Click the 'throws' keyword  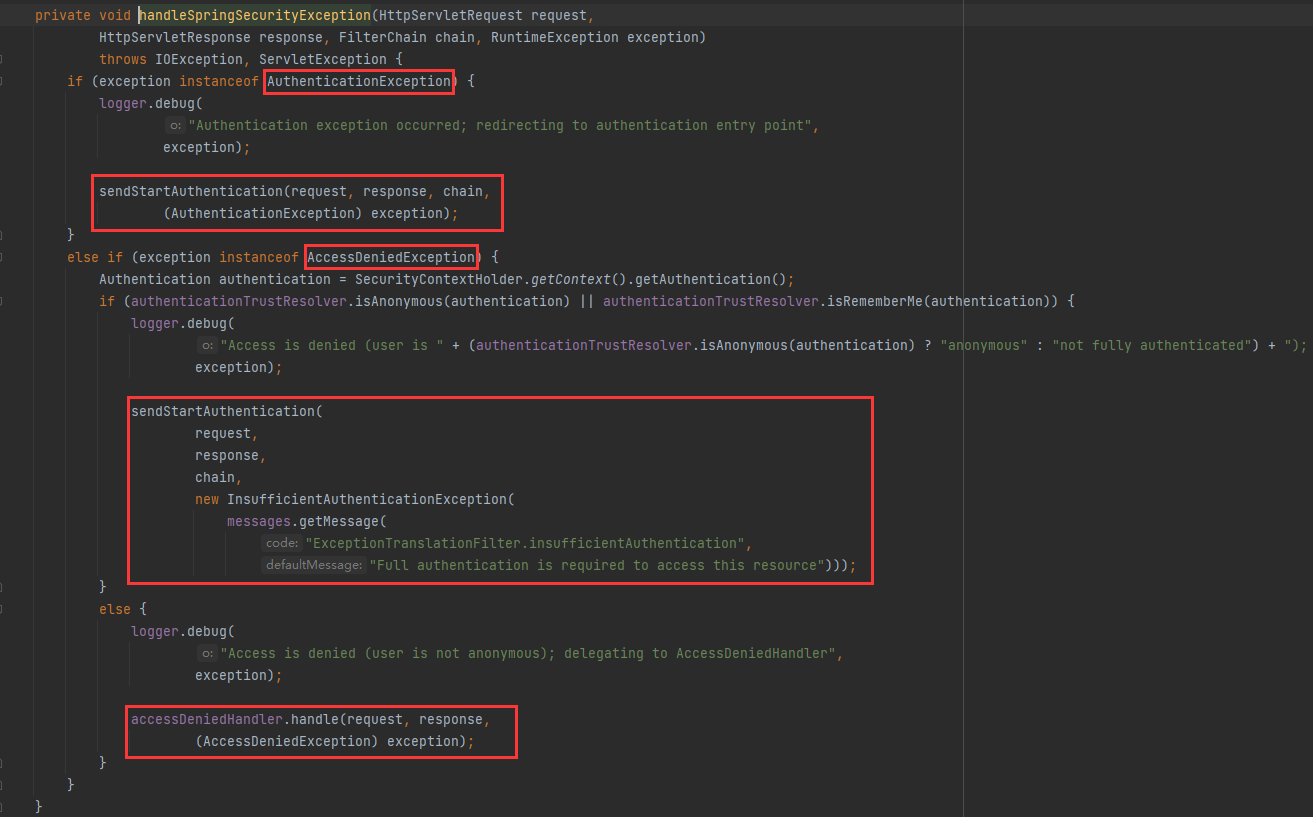(123, 59)
